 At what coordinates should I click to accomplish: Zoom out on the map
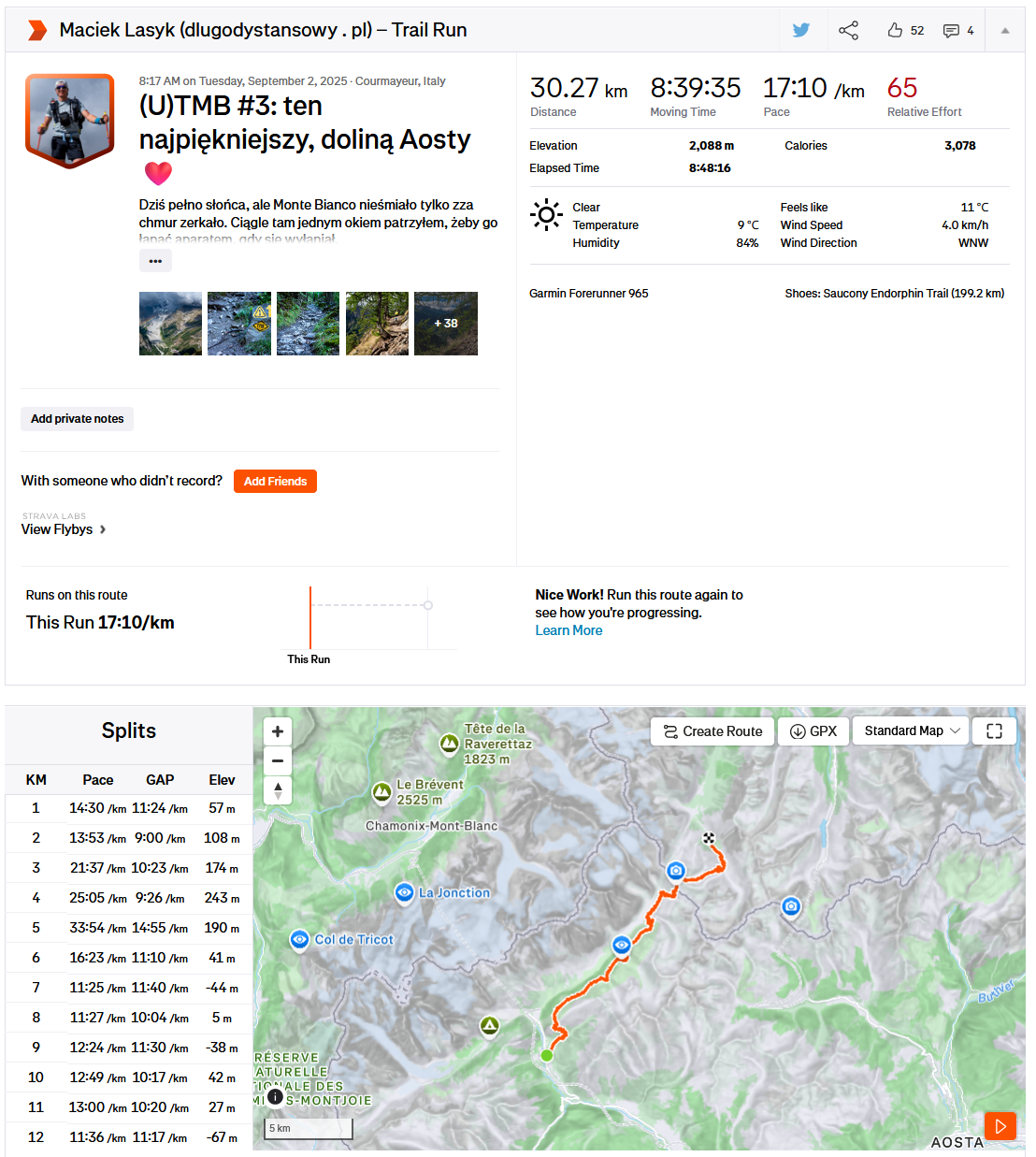(278, 761)
